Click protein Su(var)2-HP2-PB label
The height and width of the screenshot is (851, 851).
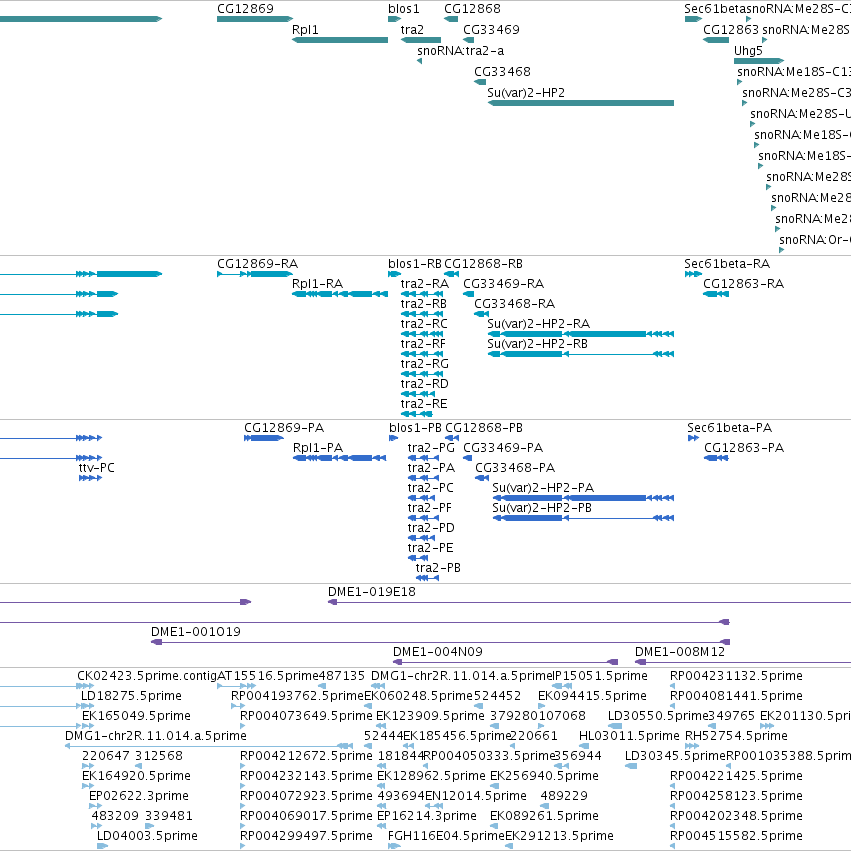pos(542,508)
